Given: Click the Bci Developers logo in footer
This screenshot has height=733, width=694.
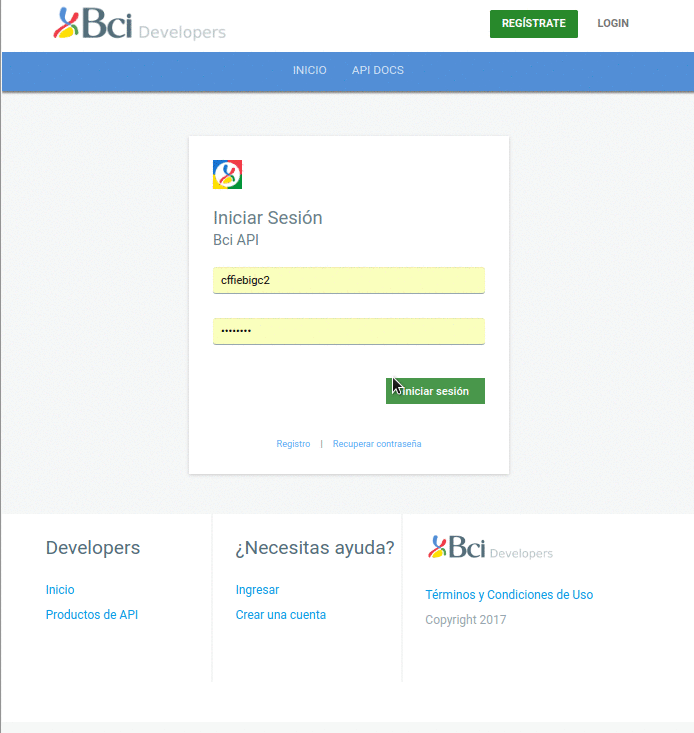Looking at the screenshot, I should [x=490, y=547].
